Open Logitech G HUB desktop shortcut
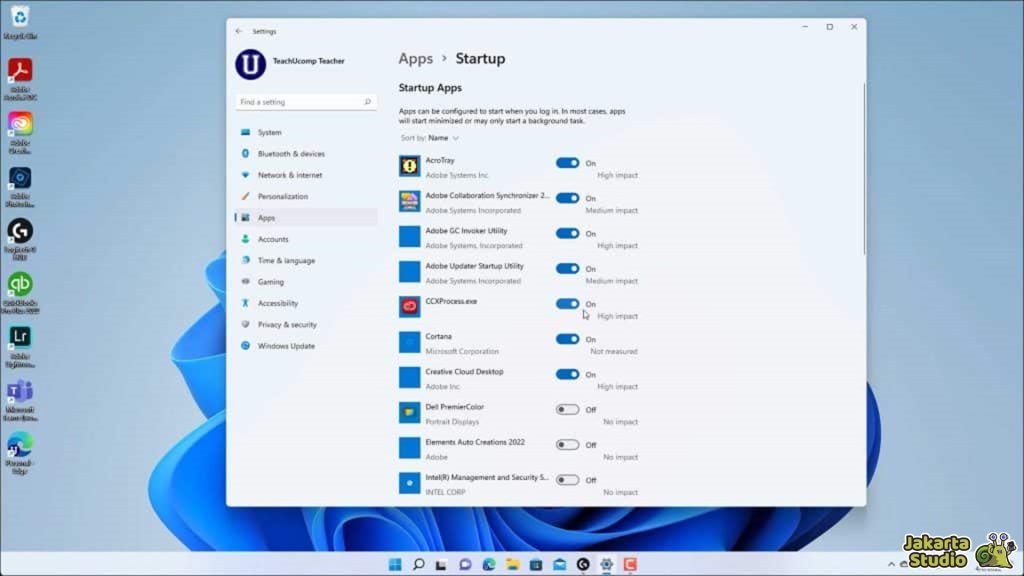 tap(20, 238)
